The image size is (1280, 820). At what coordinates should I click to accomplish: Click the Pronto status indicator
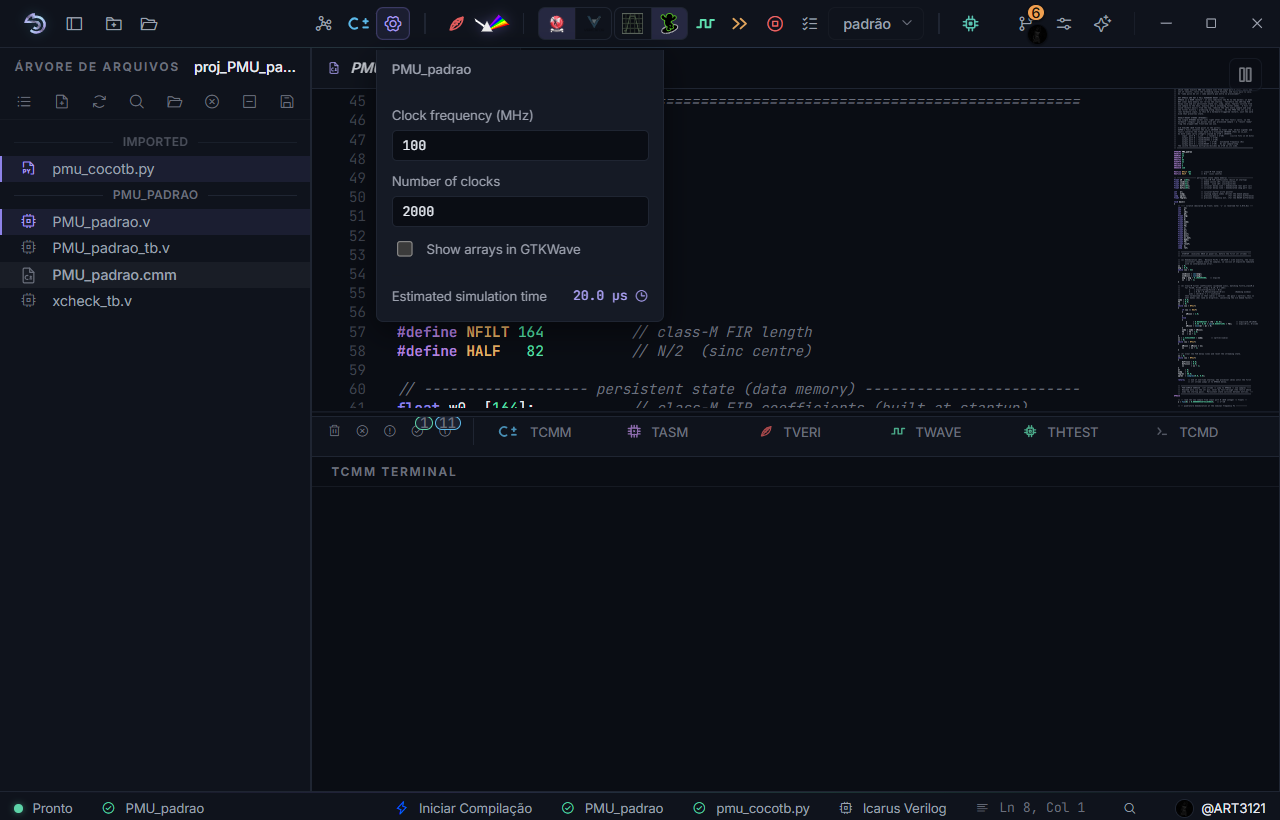(x=43, y=808)
